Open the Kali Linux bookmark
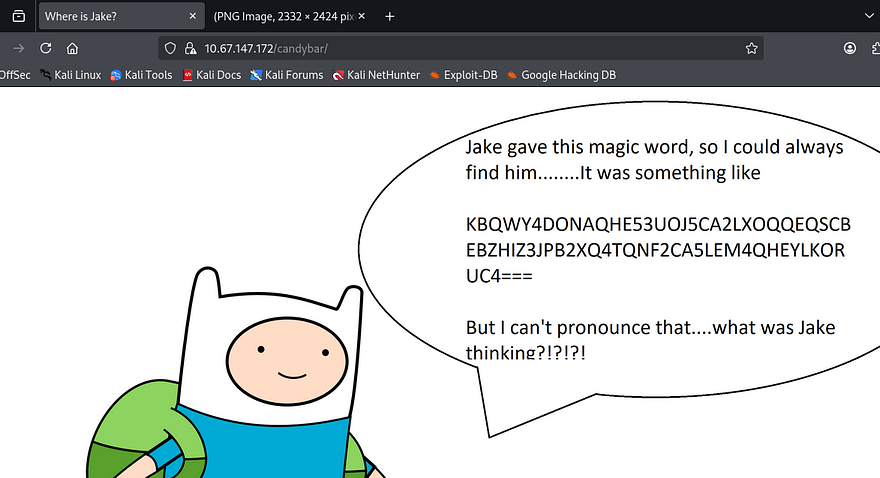The height and width of the screenshot is (478, 880). 70,75
